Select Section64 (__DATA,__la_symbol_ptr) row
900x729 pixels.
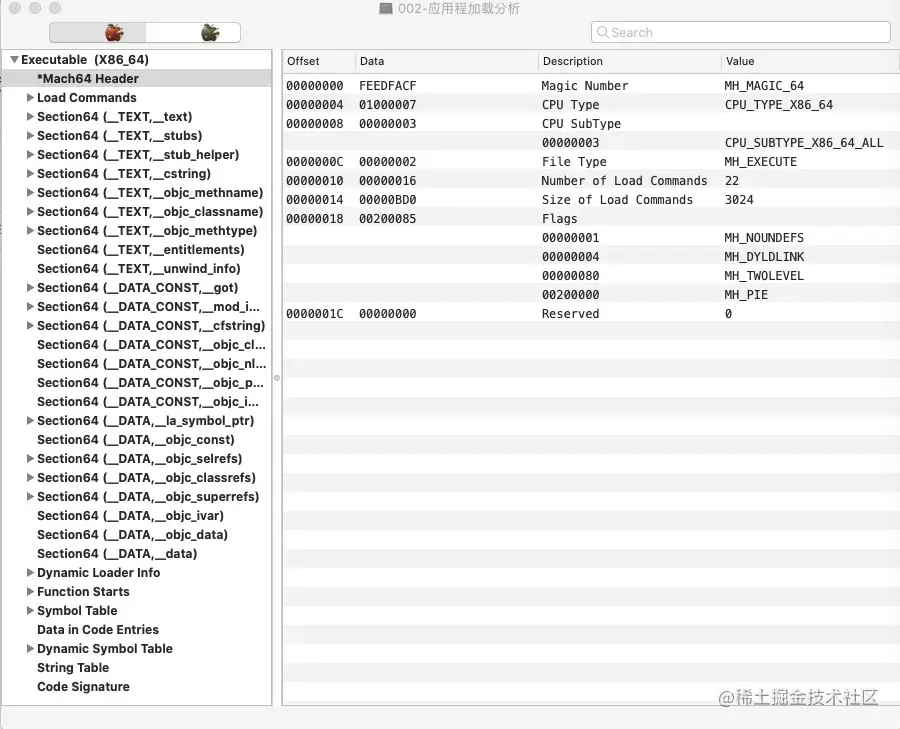point(137,421)
